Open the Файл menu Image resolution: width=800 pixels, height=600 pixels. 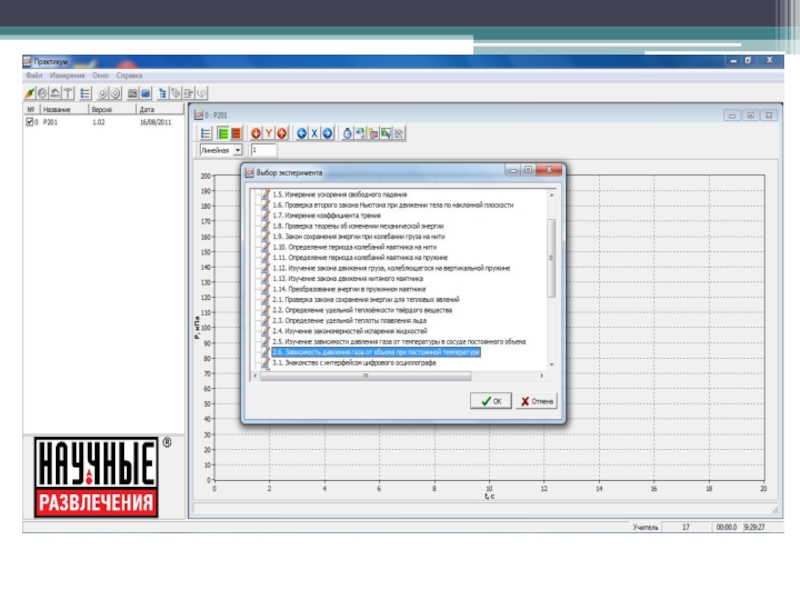point(33,75)
